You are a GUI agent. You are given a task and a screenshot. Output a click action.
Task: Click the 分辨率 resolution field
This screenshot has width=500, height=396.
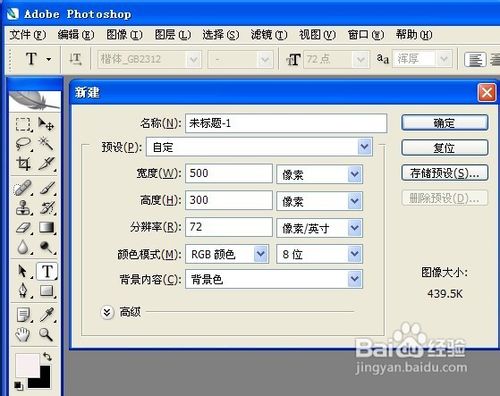pos(229,227)
